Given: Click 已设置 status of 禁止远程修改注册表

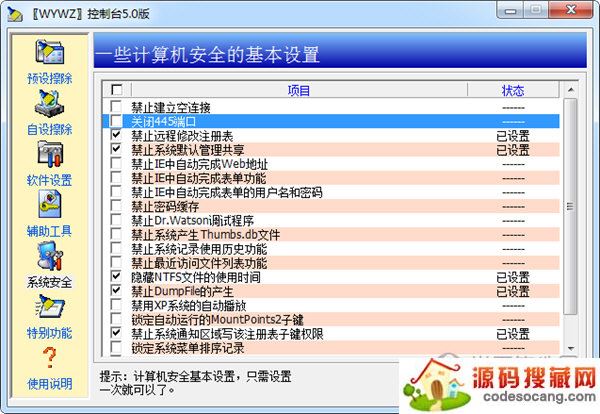Looking at the screenshot, I should (x=513, y=136).
